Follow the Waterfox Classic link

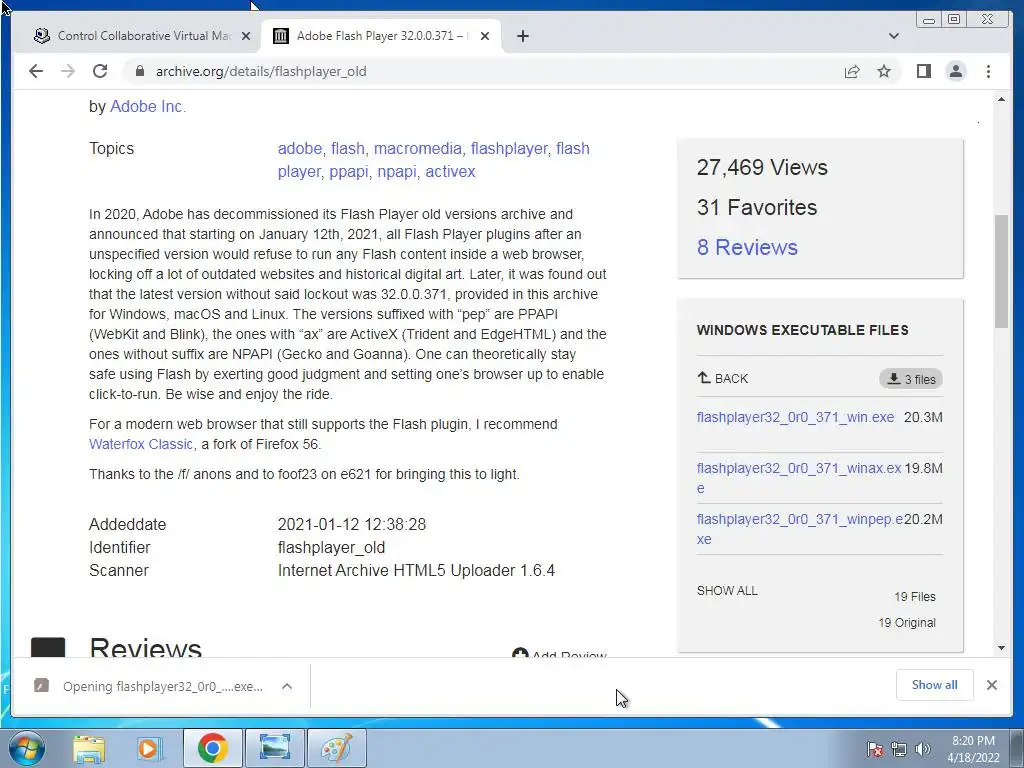140,444
